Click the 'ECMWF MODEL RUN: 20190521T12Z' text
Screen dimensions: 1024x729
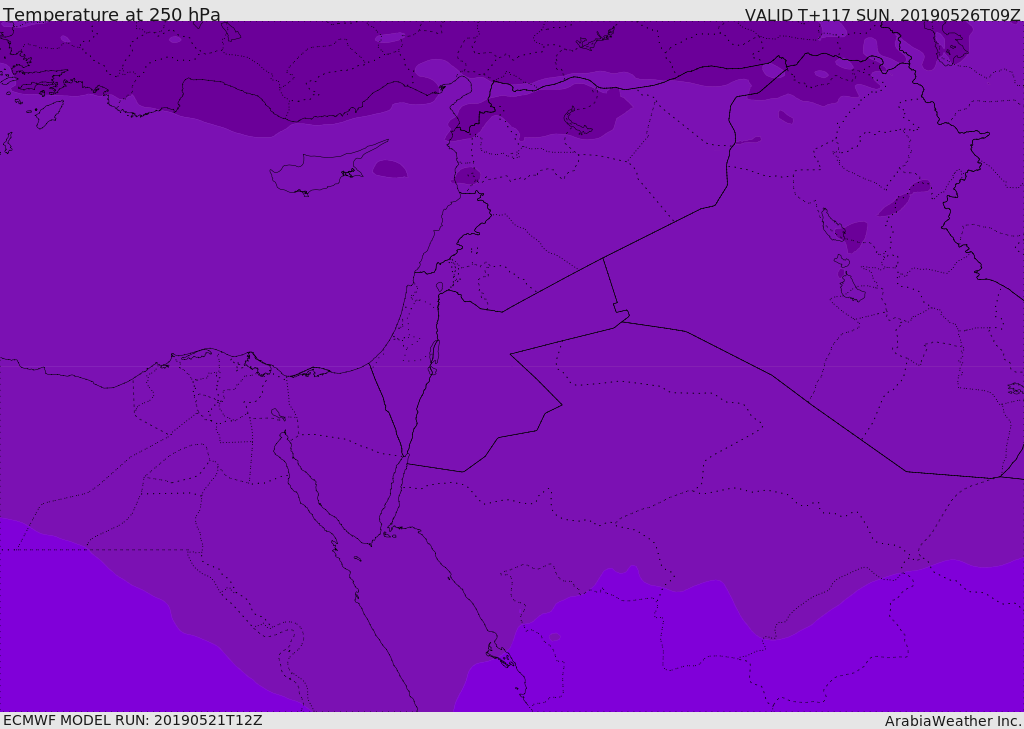pyautogui.click(x=133, y=720)
